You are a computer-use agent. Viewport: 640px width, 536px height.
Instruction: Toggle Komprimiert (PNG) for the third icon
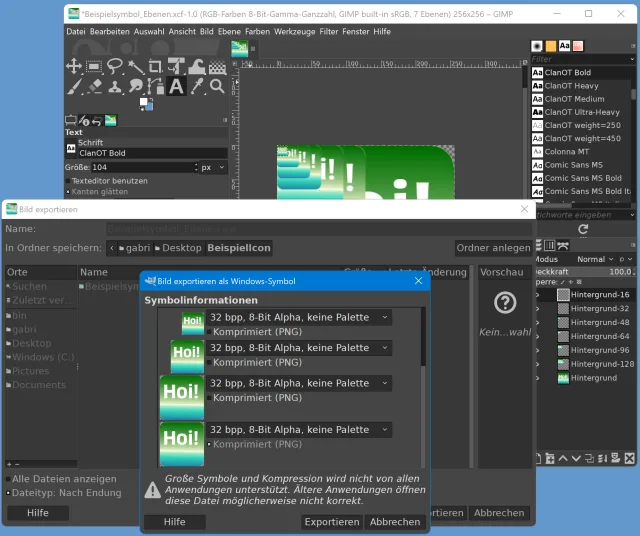(x=209, y=398)
